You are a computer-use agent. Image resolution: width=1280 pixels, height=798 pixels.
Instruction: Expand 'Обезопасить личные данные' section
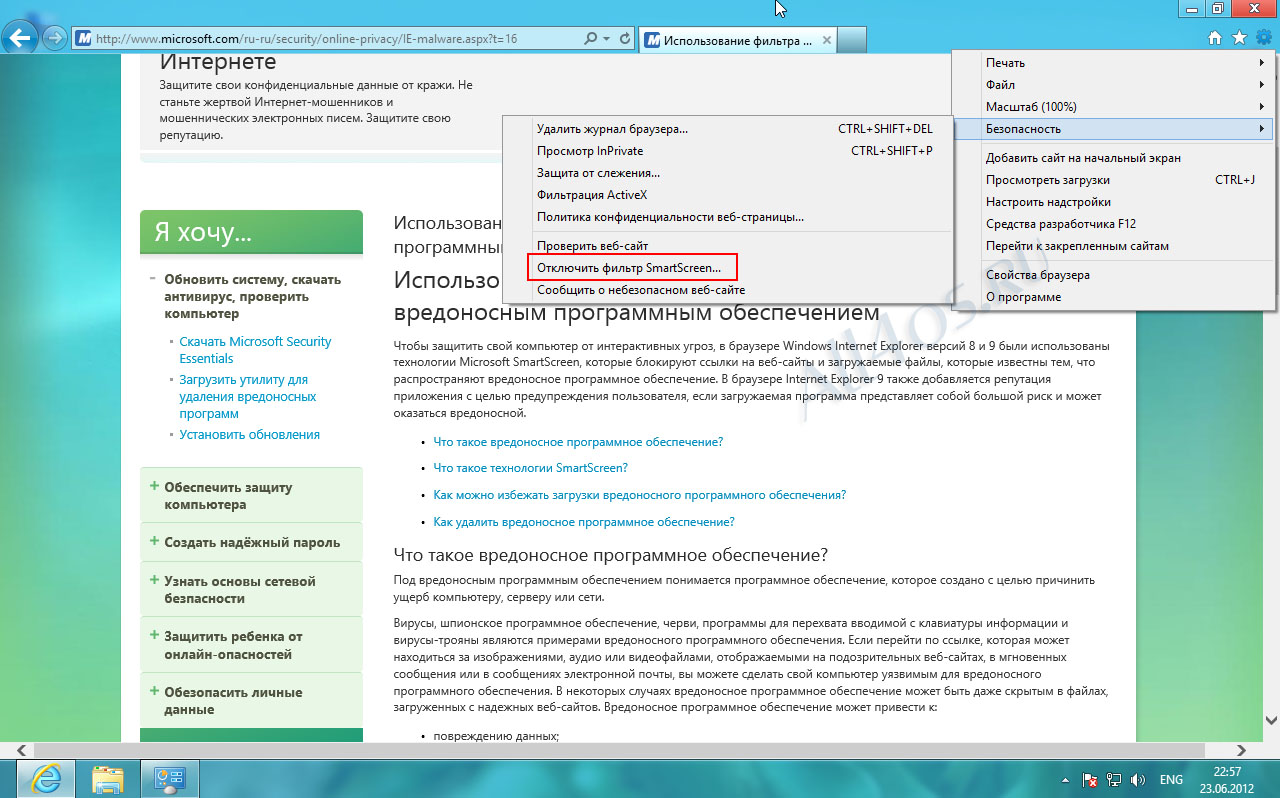point(153,691)
